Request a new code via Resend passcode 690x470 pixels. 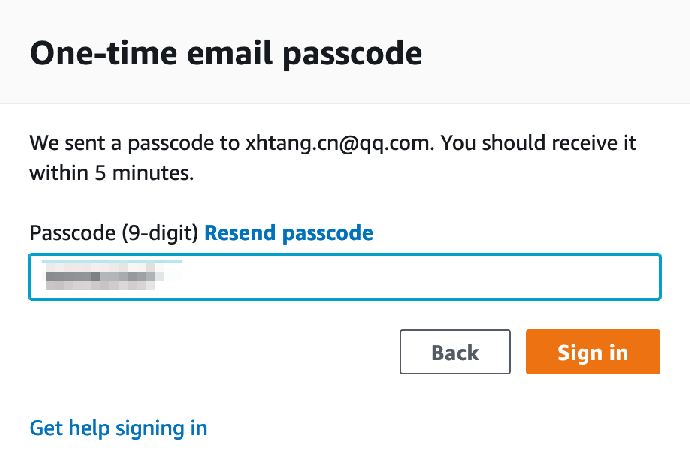point(288,233)
